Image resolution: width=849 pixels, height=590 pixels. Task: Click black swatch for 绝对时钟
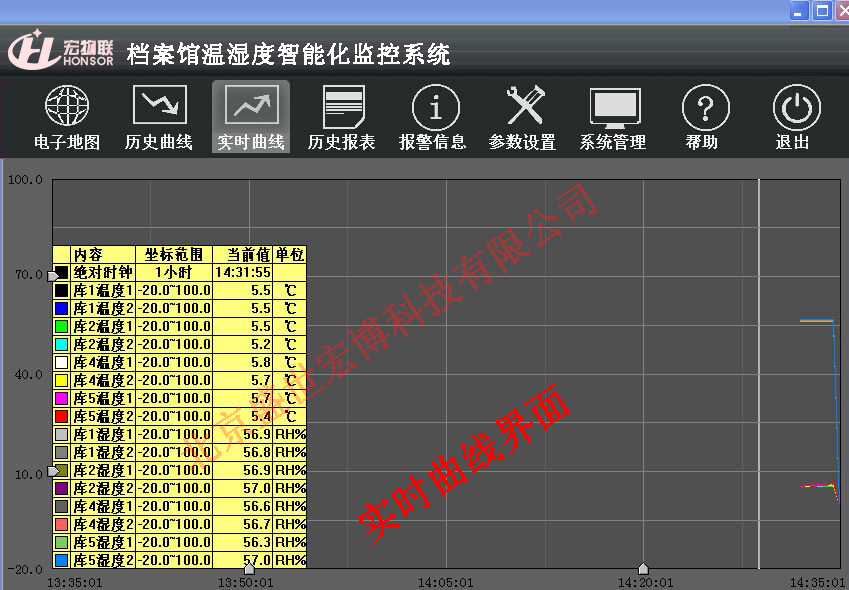[62, 272]
